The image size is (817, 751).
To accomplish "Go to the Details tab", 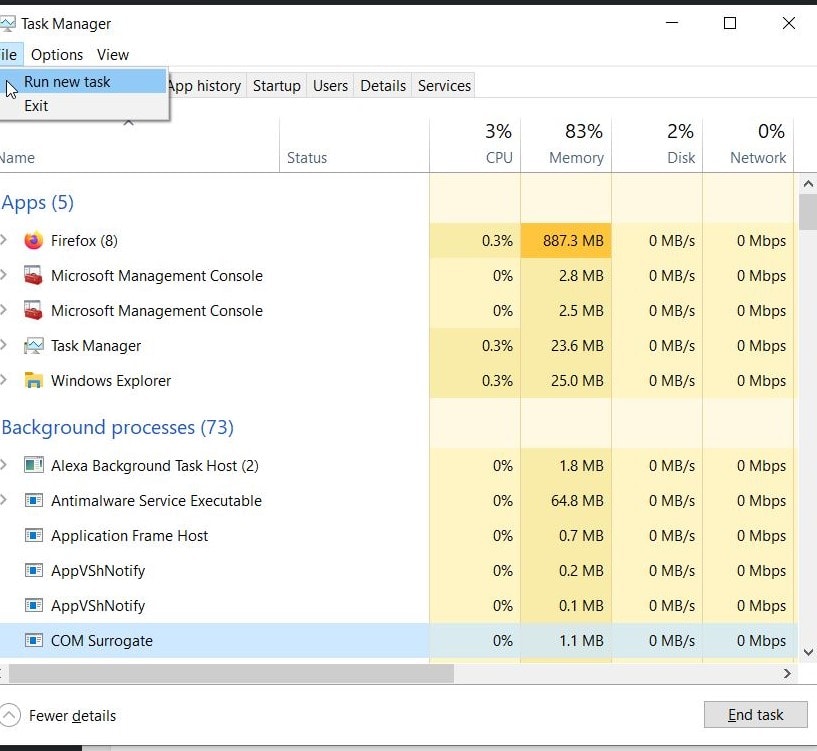I will [x=383, y=85].
